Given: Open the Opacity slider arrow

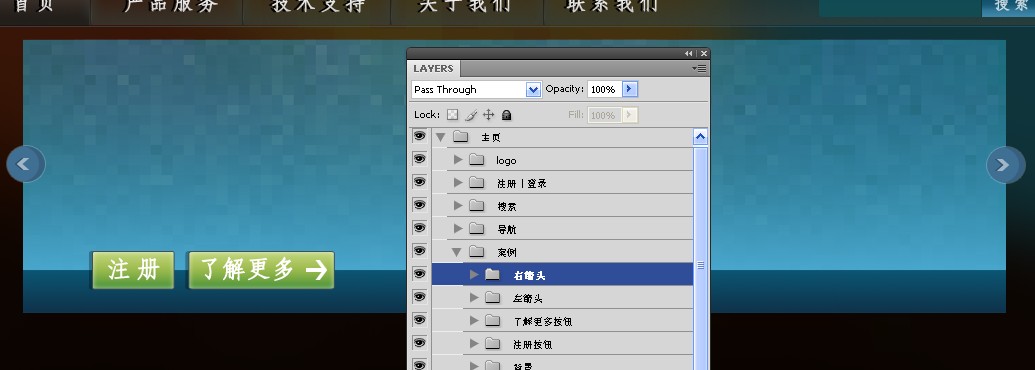Looking at the screenshot, I should 630,89.
